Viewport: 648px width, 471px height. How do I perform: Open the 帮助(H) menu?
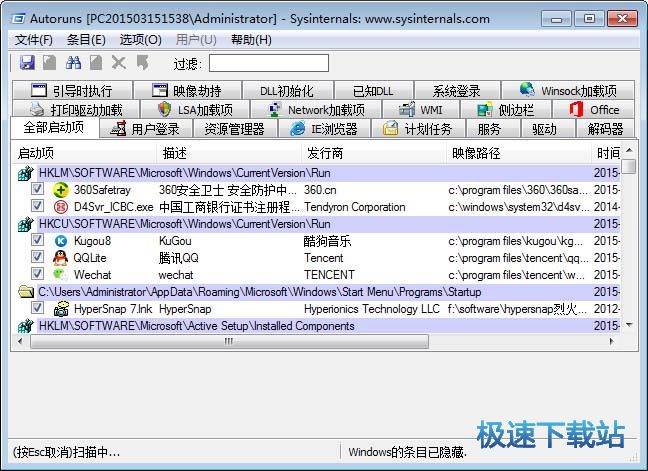pos(250,40)
